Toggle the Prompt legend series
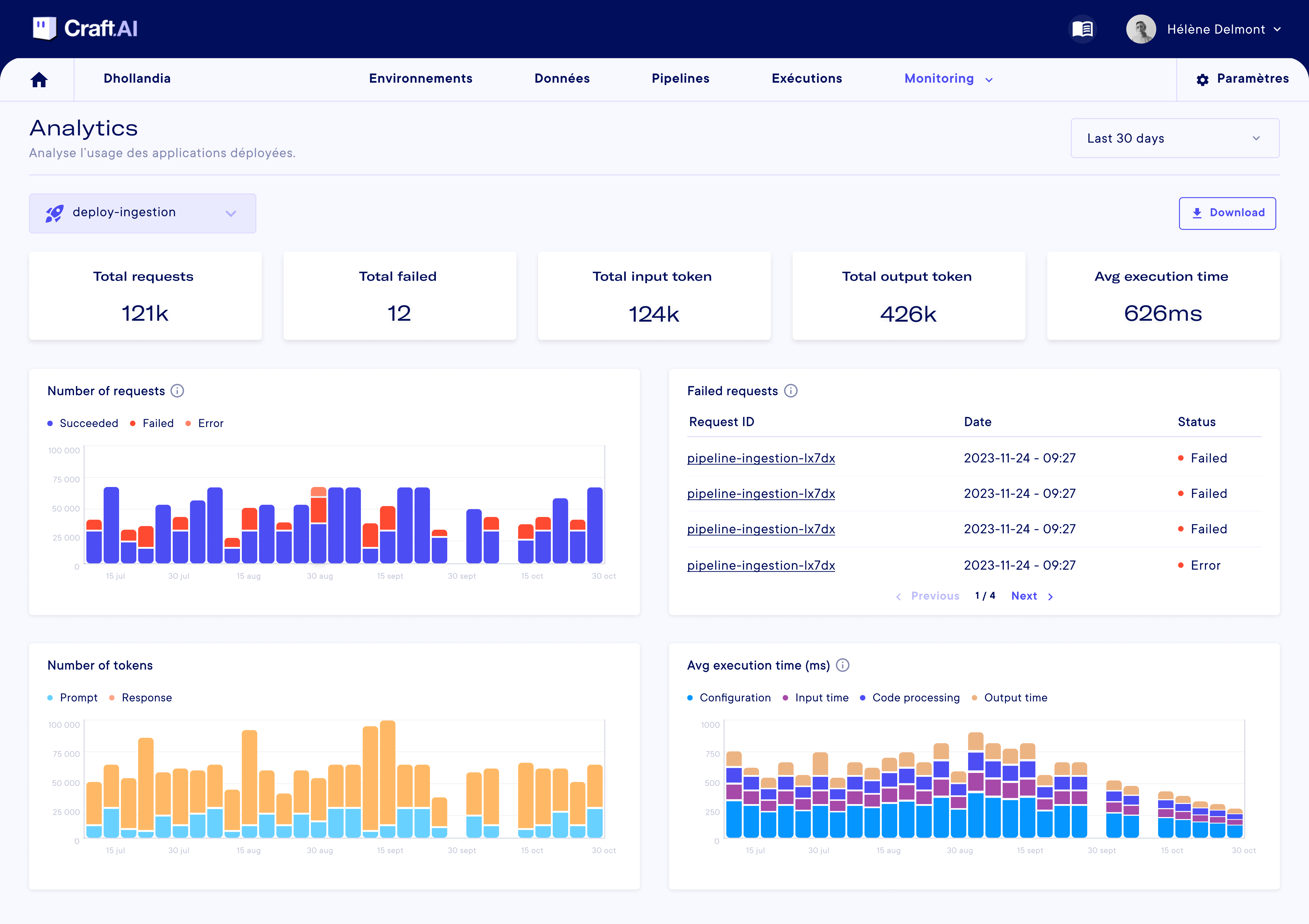Image resolution: width=1309 pixels, height=924 pixels. point(72,698)
